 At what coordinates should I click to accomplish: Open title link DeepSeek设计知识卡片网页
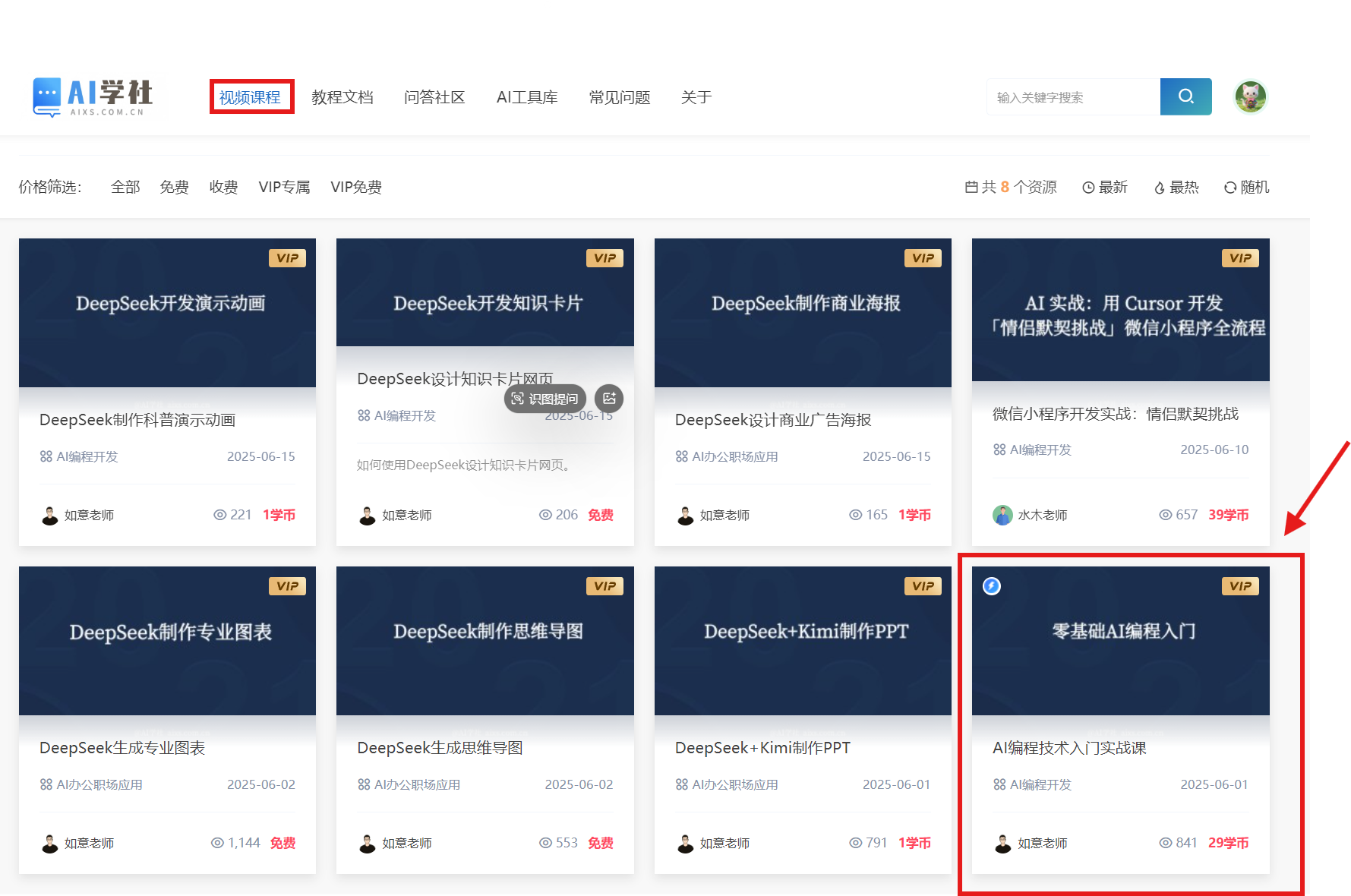455,378
